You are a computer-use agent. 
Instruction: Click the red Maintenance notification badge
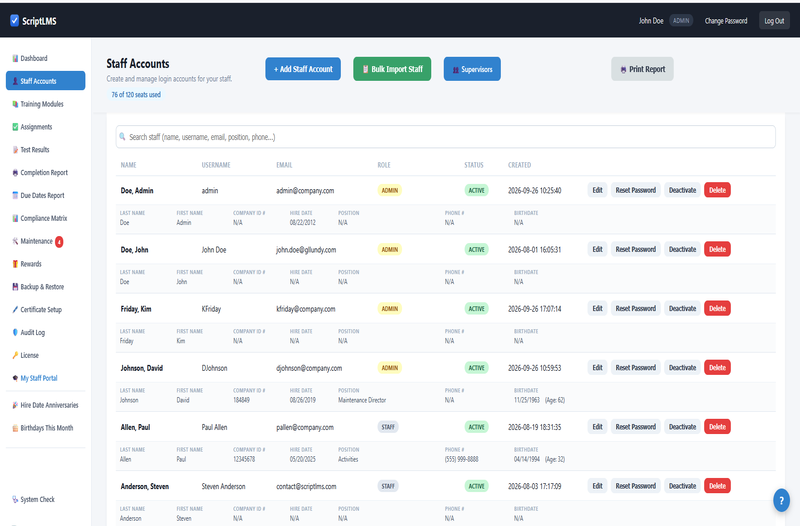pyautogui.click(x=59, y=241)
